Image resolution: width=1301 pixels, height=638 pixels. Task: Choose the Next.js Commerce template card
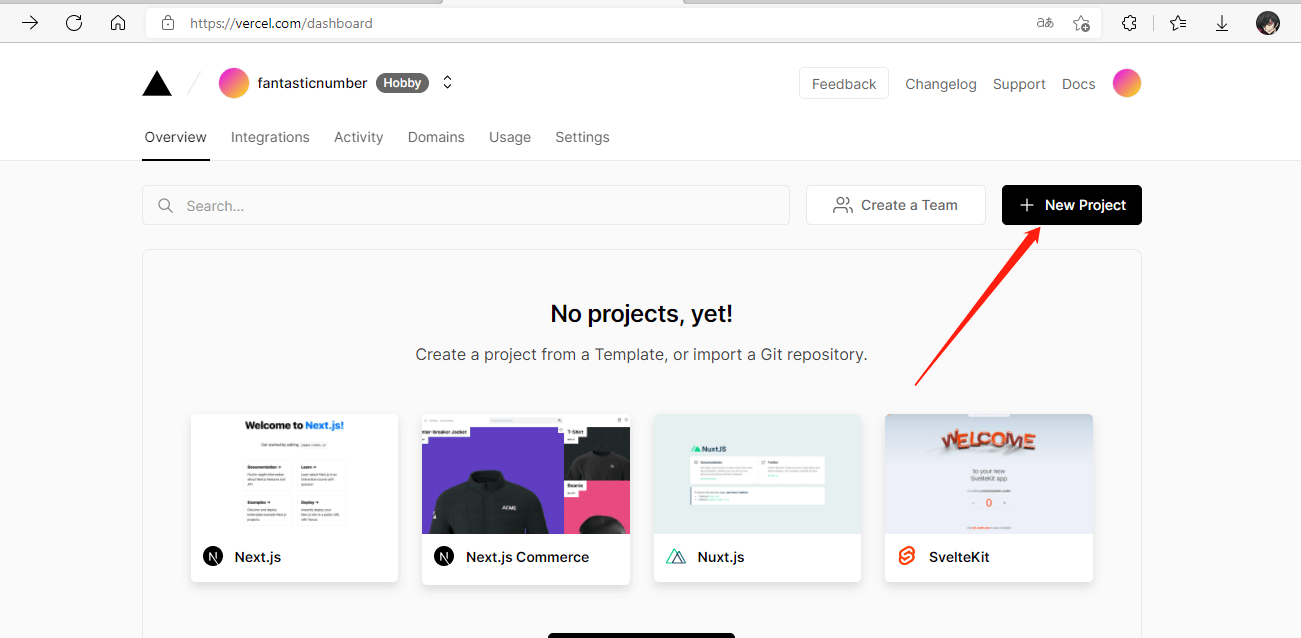pyautogui.click(x=526, y=498)
